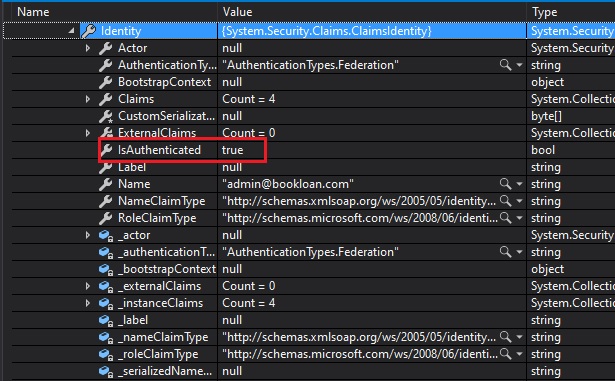This screenshot has width=615, height=381.
Task: Open visualizer dropdown arrow for Name row
Action: coord(519,184)
